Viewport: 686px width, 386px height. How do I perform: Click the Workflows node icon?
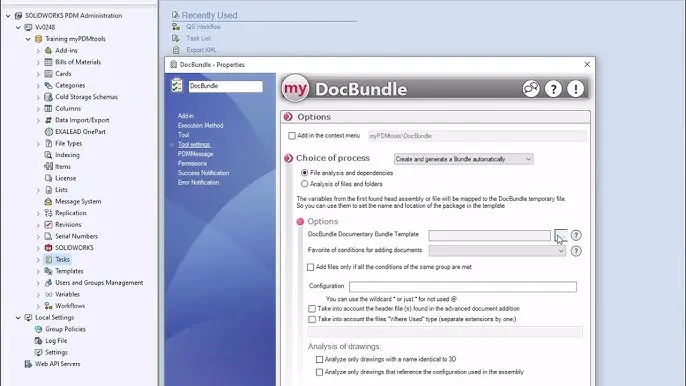point(49,306)
